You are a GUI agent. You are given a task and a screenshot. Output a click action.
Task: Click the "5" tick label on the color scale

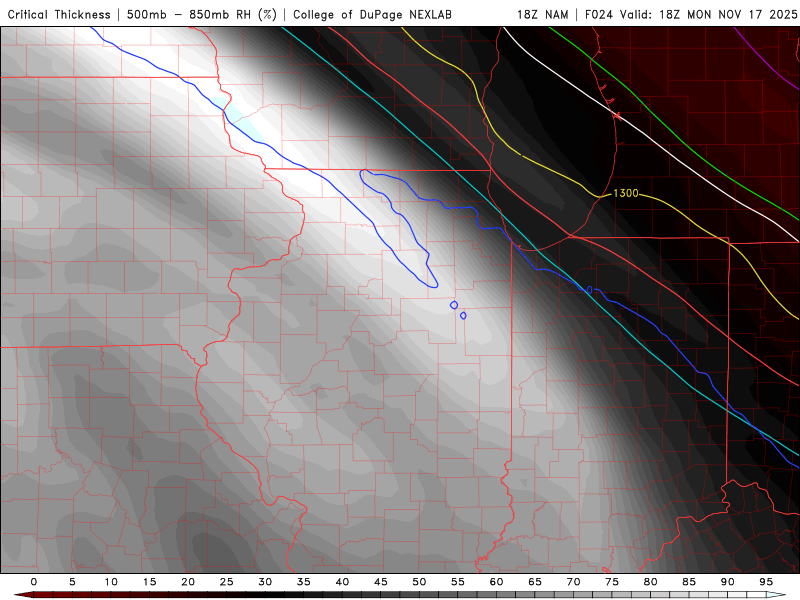tap(72, 582)
